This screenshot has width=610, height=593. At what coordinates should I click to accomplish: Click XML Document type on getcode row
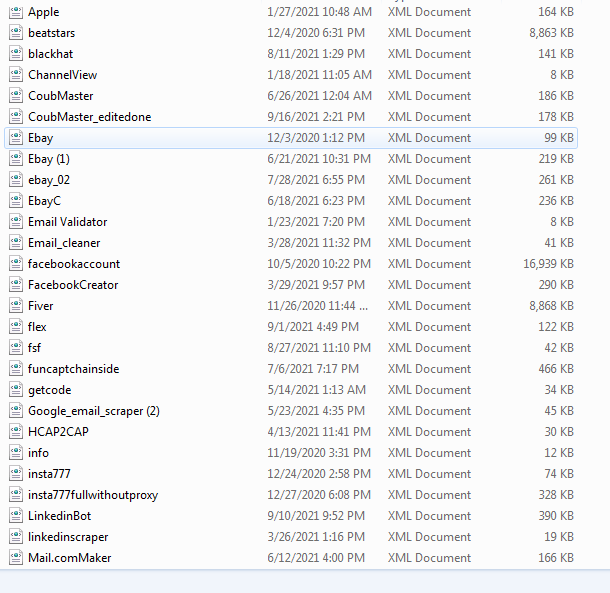(x=429, y=390)
